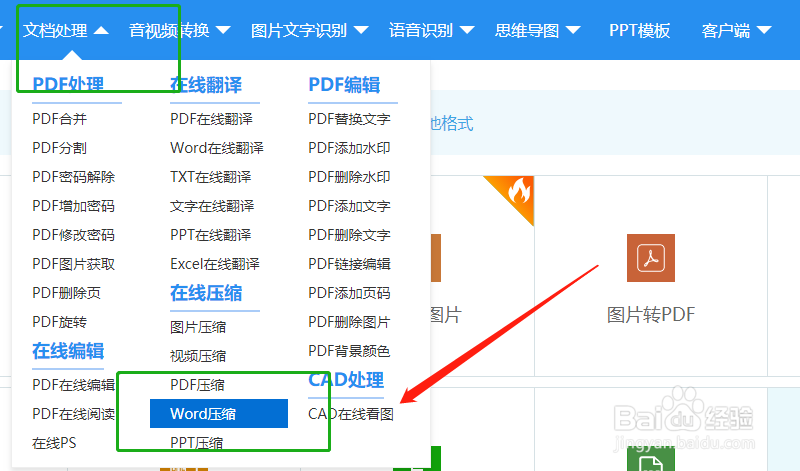Select PDF删除水印
This screenshot has height=471, width=800.
pos(349,177)
